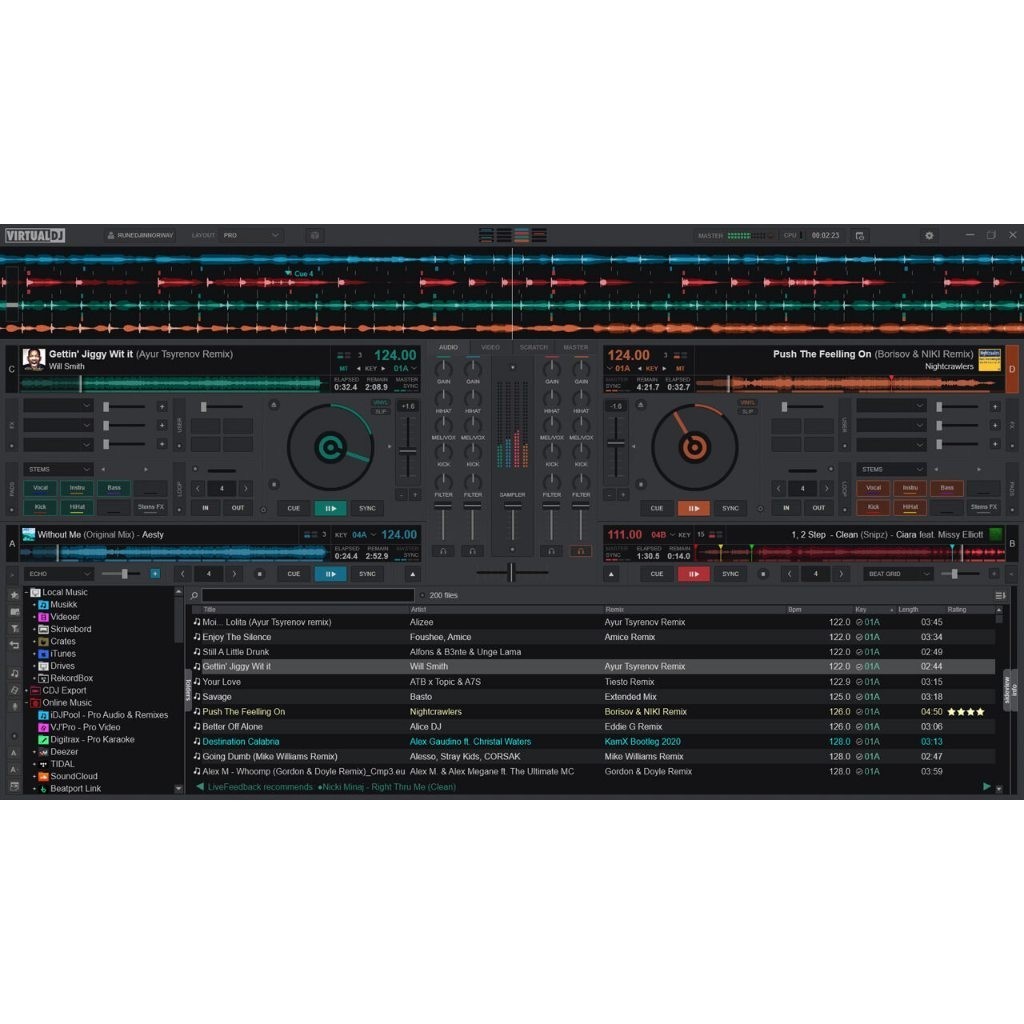Select the SoundCloud source in tree

74,776
